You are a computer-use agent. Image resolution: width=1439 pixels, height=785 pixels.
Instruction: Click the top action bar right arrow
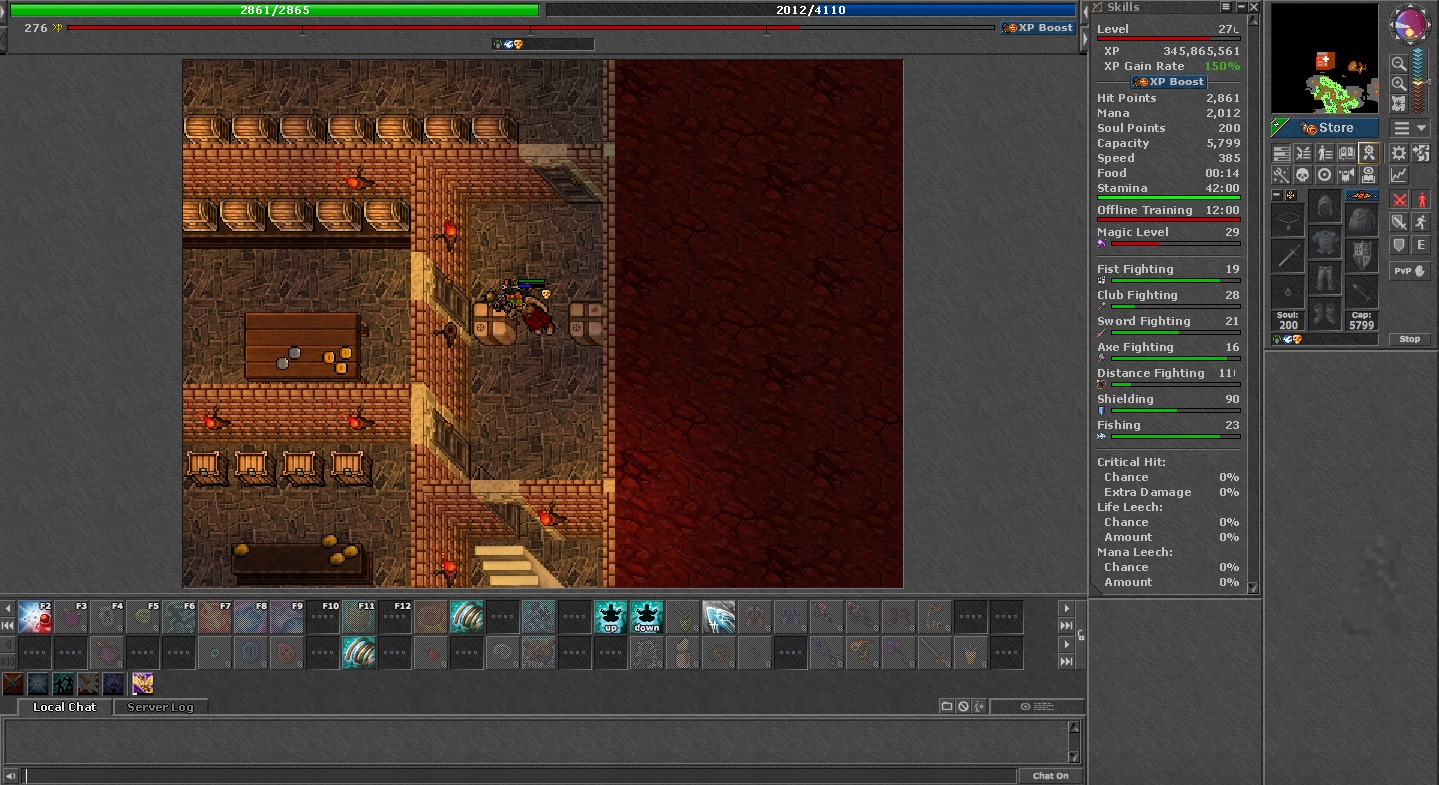(1067, 608)
